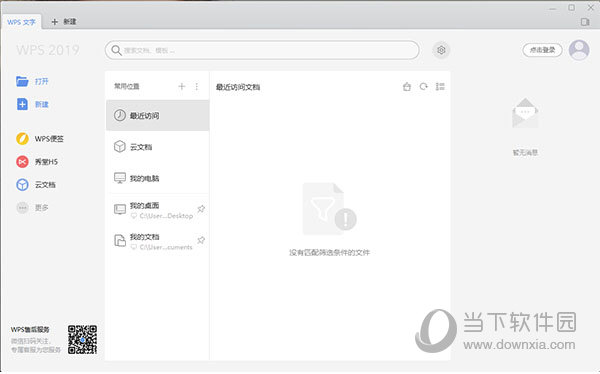Select 云文档 in the location list
The width and height of the screenshot is (600, 374).
click(x=158, y=147)
